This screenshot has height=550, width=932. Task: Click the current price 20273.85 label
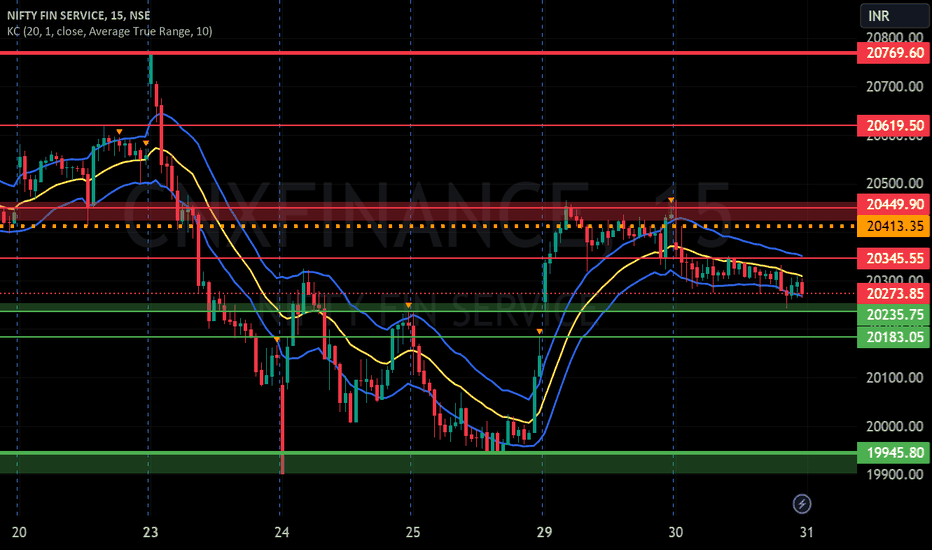(x=894, y=294)
